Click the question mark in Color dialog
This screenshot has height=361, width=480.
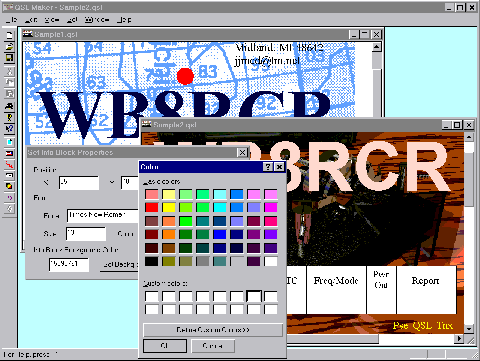coord(268,167)
